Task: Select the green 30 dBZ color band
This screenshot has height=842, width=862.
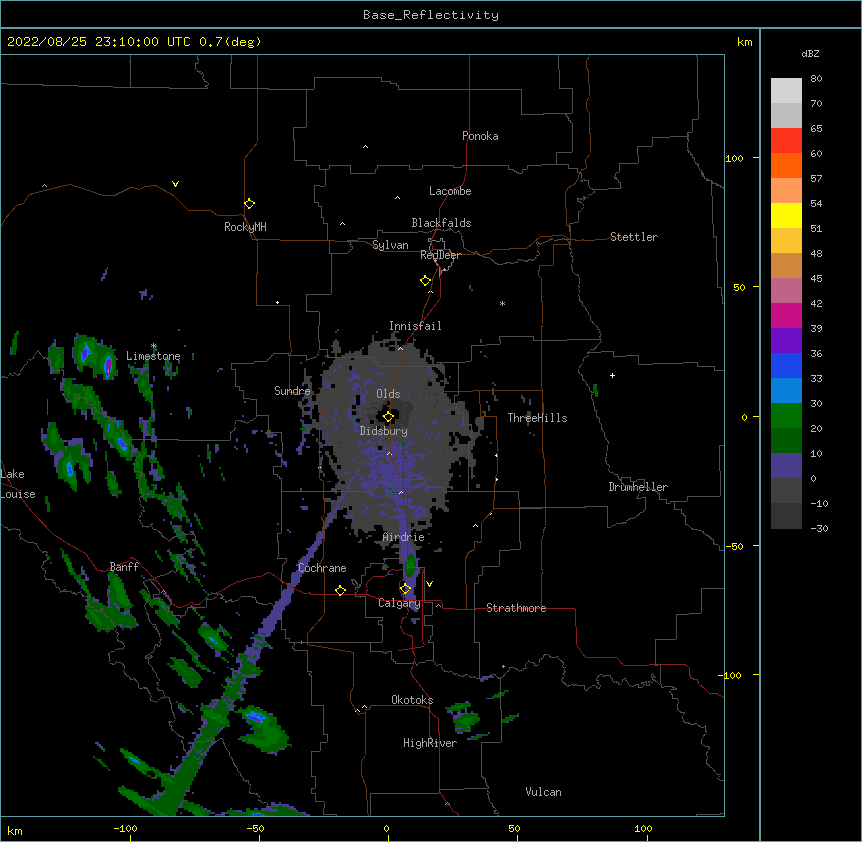Action: tap(786, 416)
